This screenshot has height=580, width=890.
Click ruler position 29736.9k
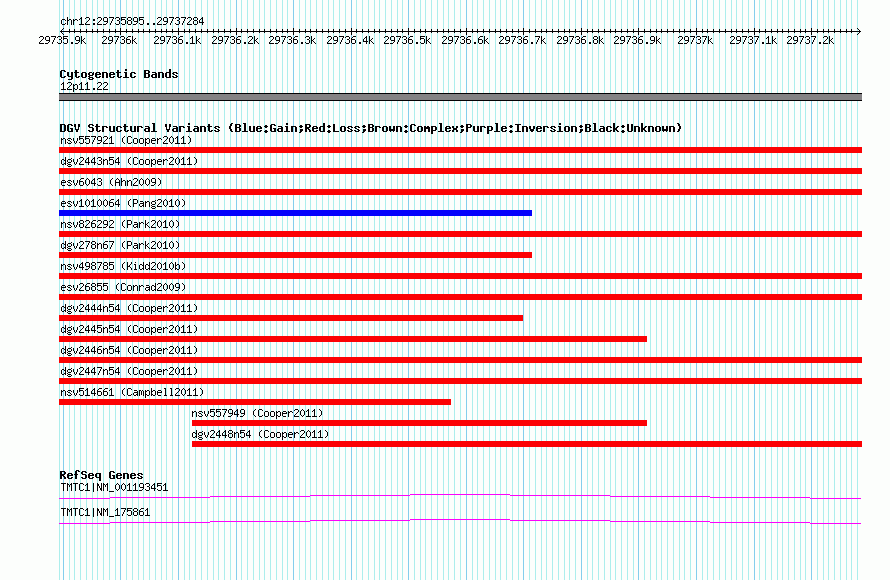[637, 40]
